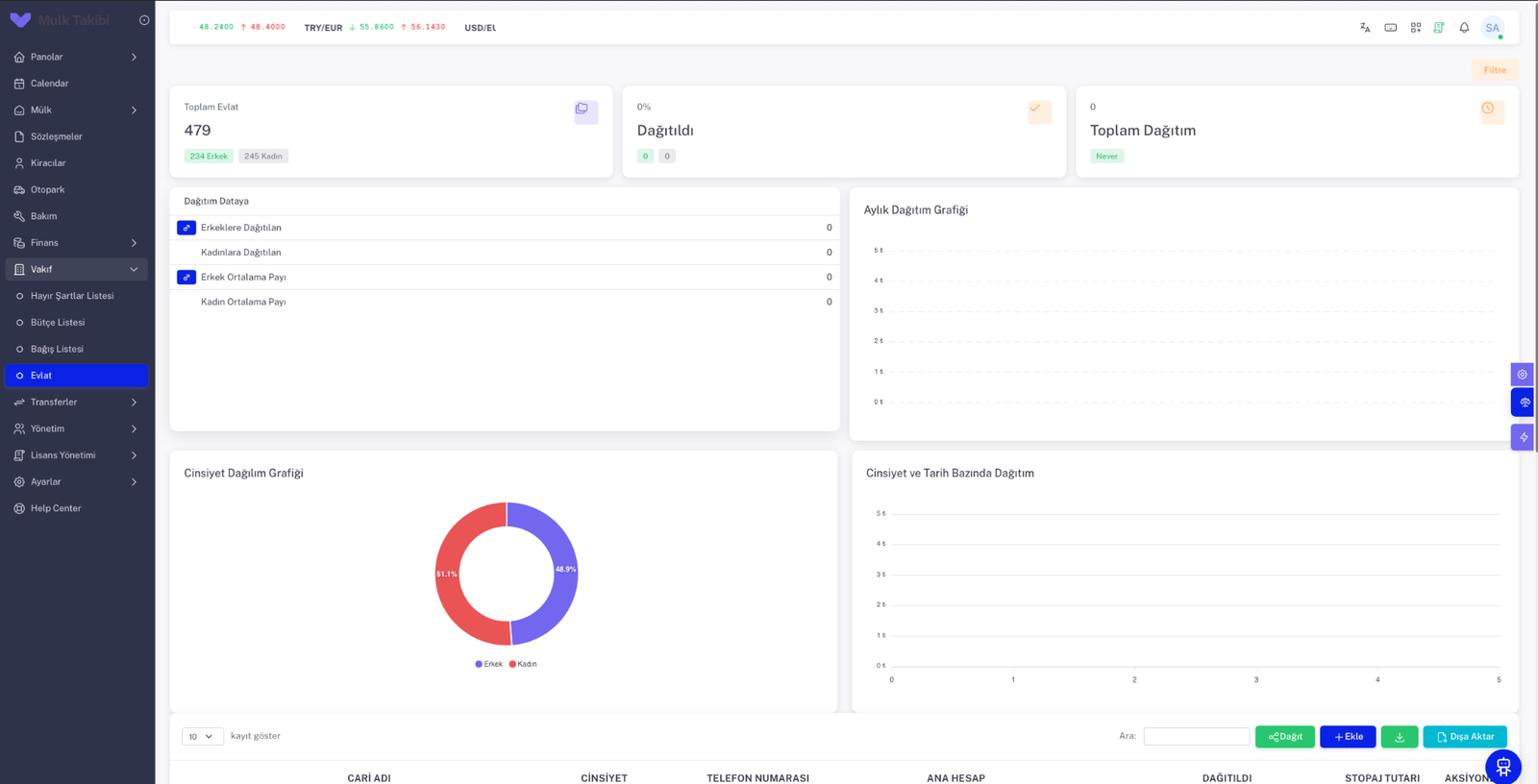Click the purple Erkek donut segment
1538x784 pixels.
click(565, 574)
